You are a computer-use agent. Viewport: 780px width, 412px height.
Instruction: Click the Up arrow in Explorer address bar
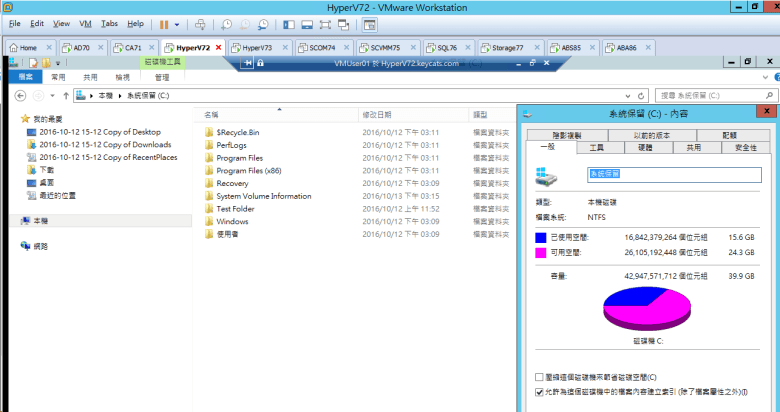click(x=66, y=95)
